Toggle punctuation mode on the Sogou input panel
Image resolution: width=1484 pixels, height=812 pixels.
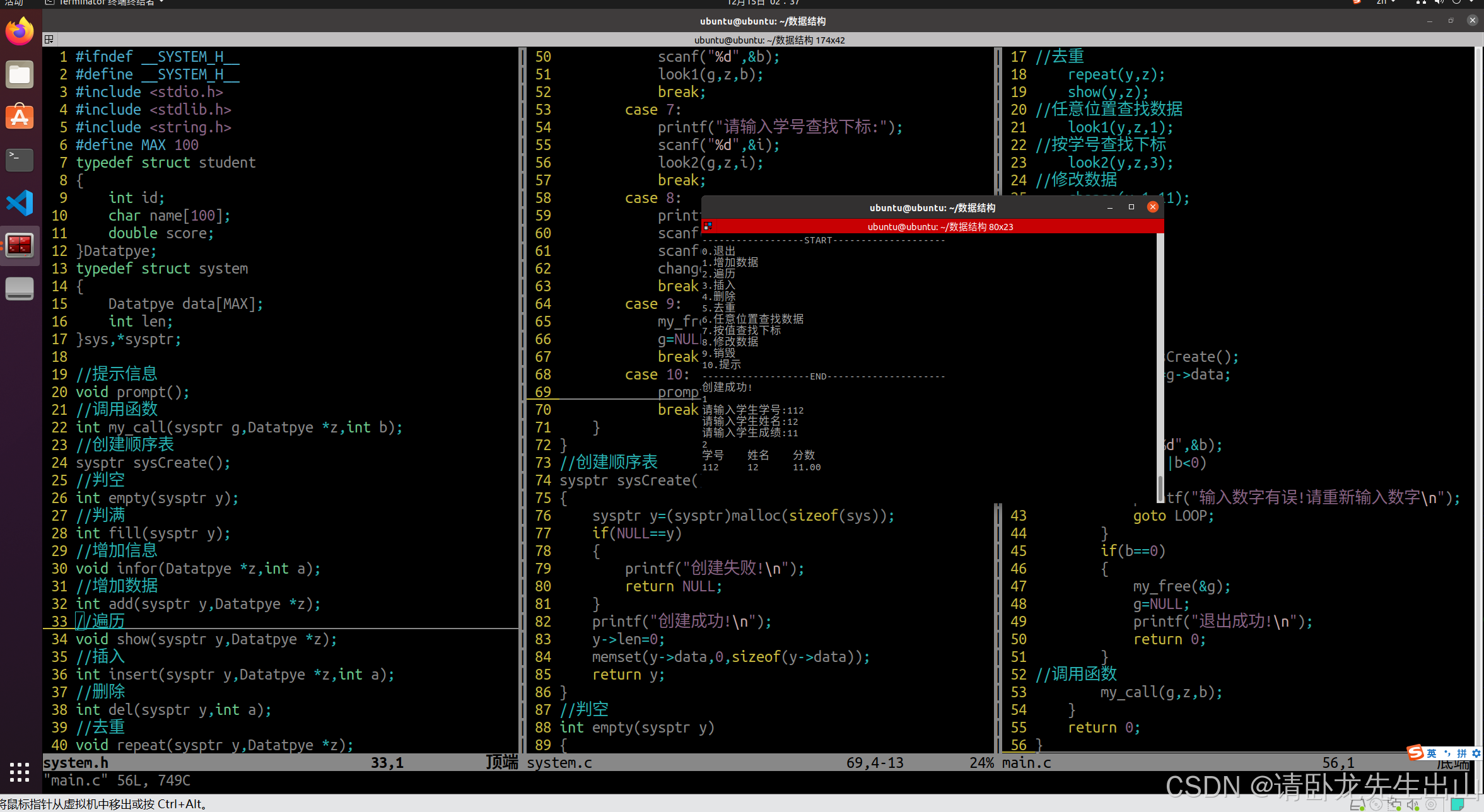pos(1447,753)
